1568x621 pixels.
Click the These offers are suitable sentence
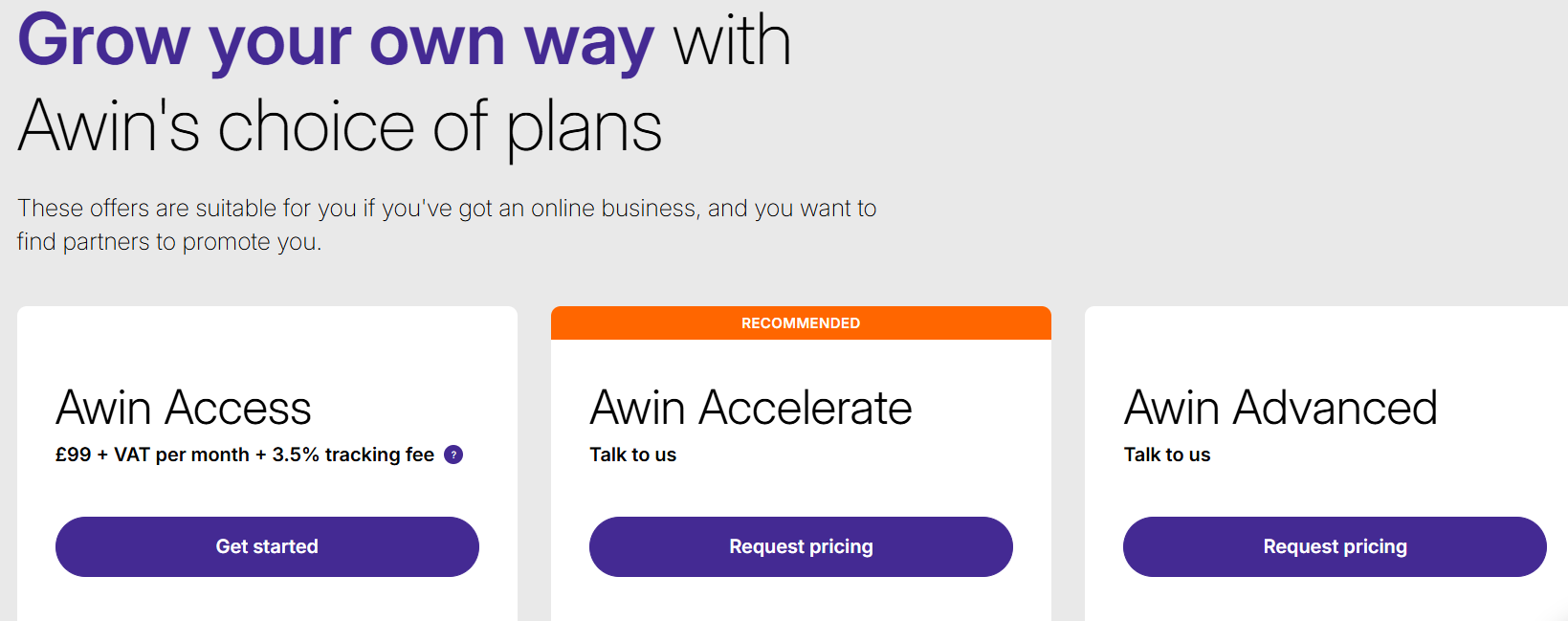[446, 209]
